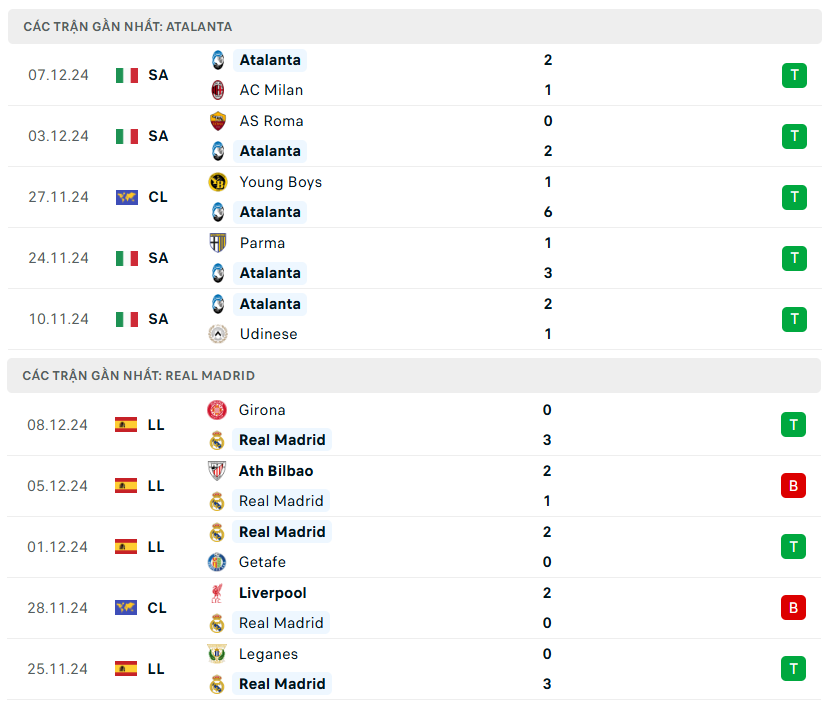Click the Parma club crest

click(218, 243)
